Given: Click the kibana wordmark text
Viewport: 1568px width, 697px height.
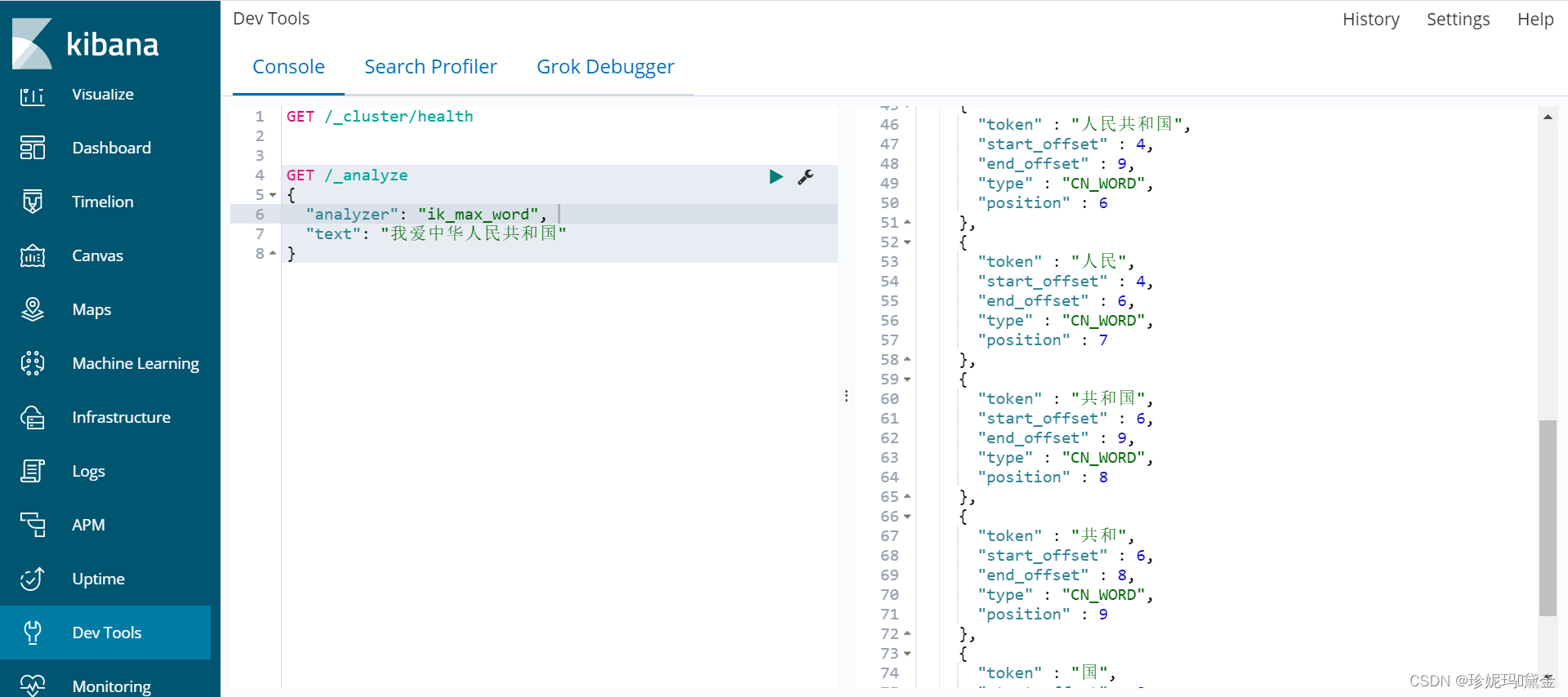Looking at the screenshot, I should pyautogui.click(x=113, y=45).
